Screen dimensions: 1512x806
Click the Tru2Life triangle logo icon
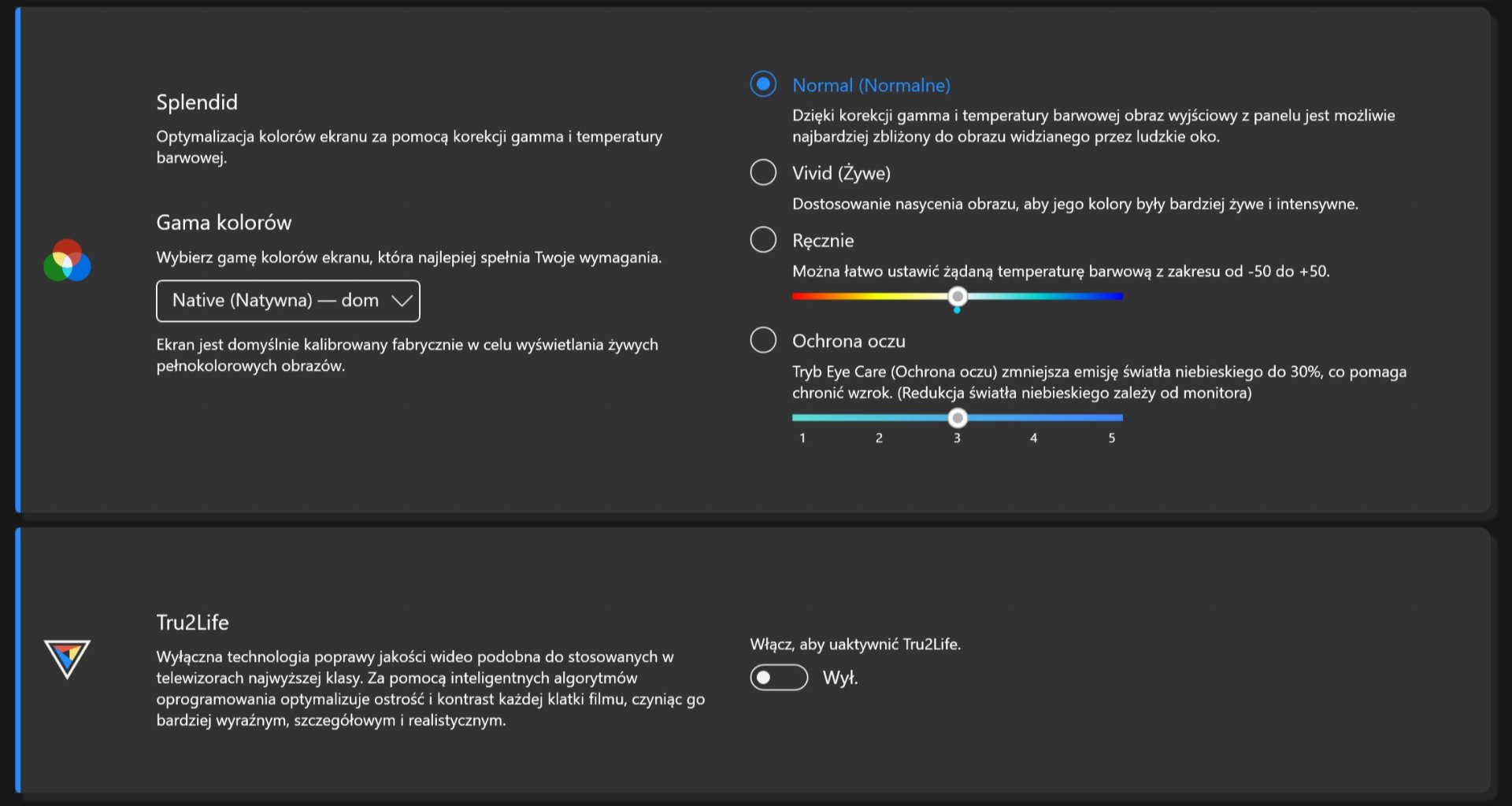pos(67,659)
